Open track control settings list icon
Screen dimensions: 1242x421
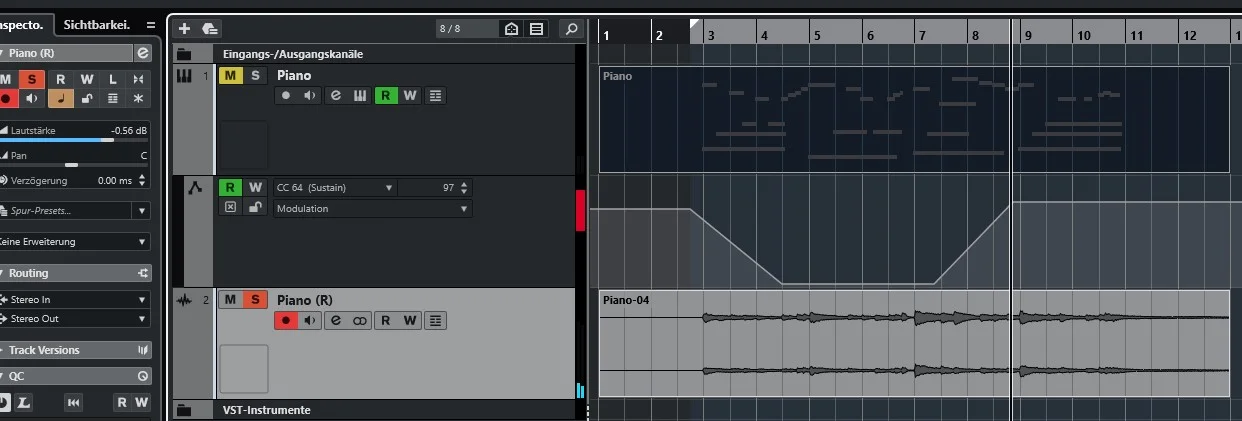[537, 29]
